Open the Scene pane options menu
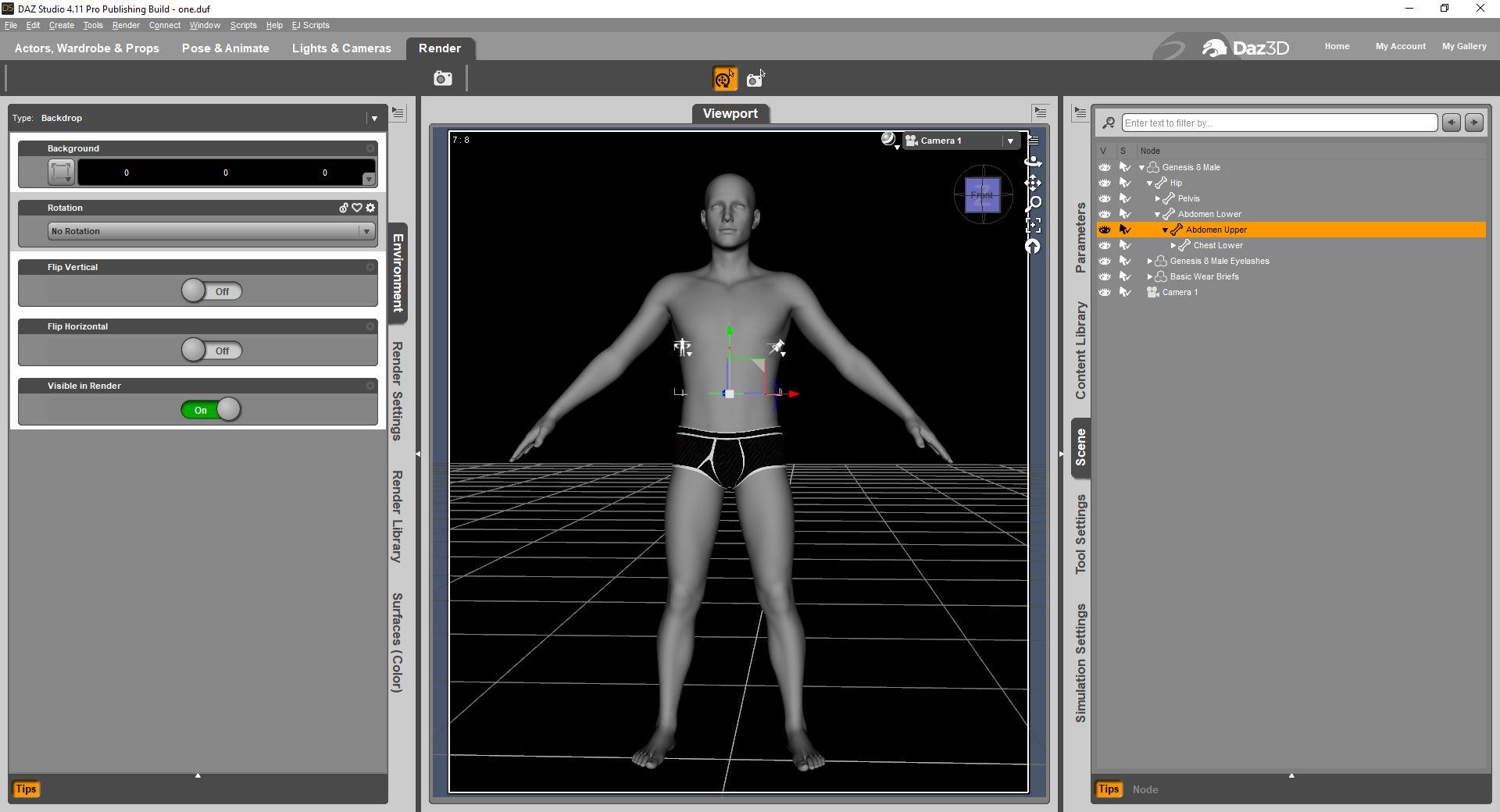Viewport: 1500px width, 812px height. (x=1080, y=112)
